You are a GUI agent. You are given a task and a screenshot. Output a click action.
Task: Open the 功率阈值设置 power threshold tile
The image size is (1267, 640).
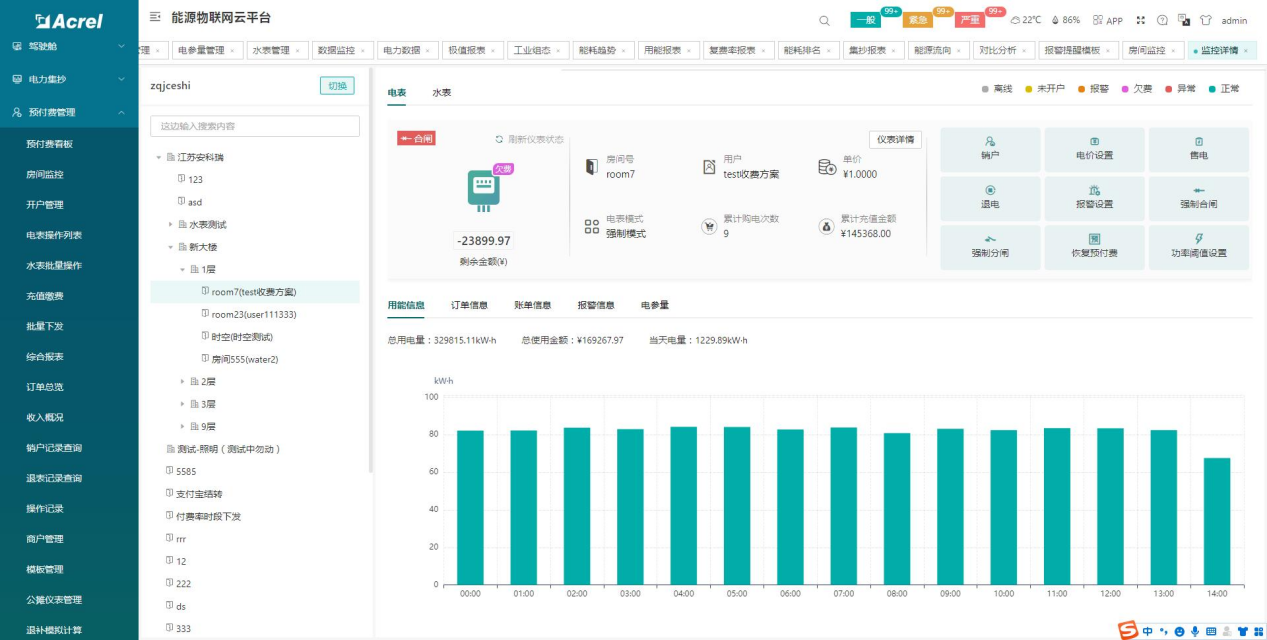click(1199, 246)
